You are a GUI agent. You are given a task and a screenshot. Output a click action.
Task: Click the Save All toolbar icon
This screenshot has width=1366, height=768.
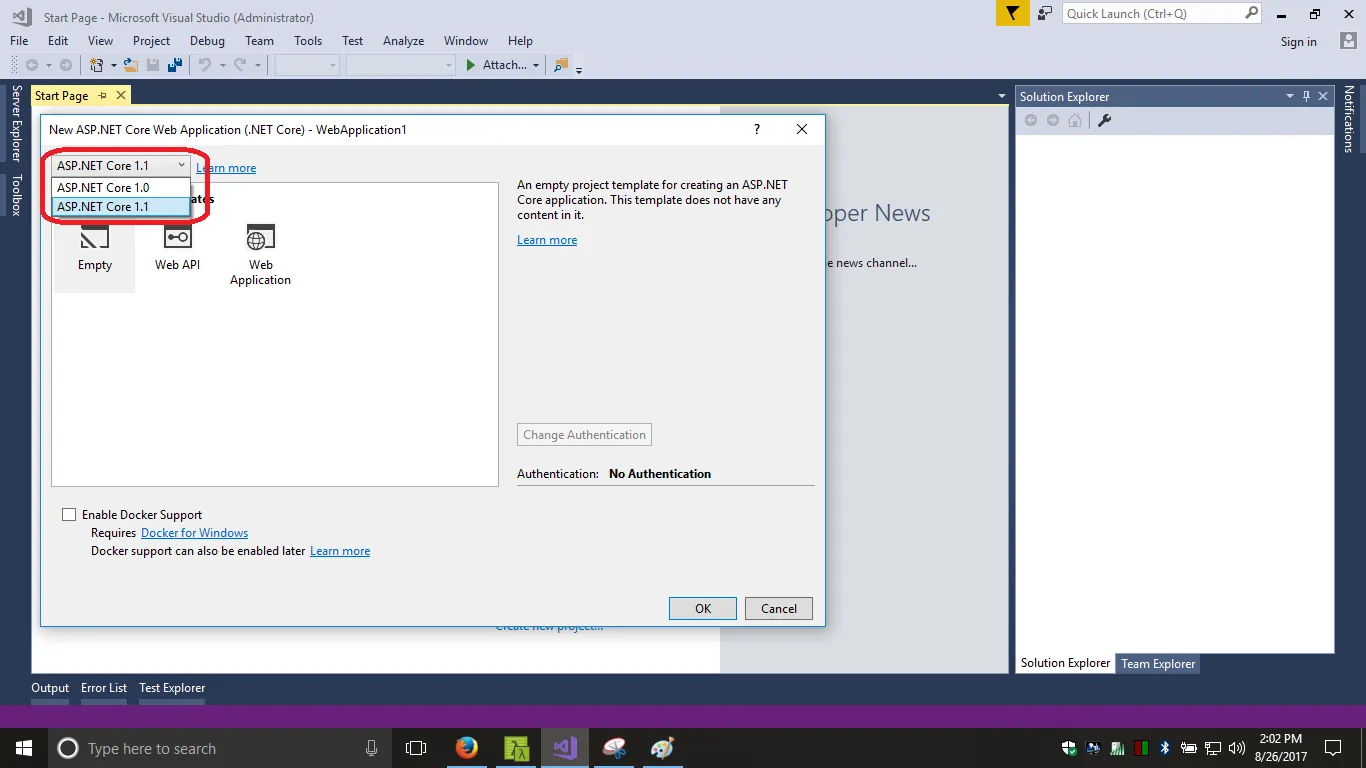coord(175,65)
